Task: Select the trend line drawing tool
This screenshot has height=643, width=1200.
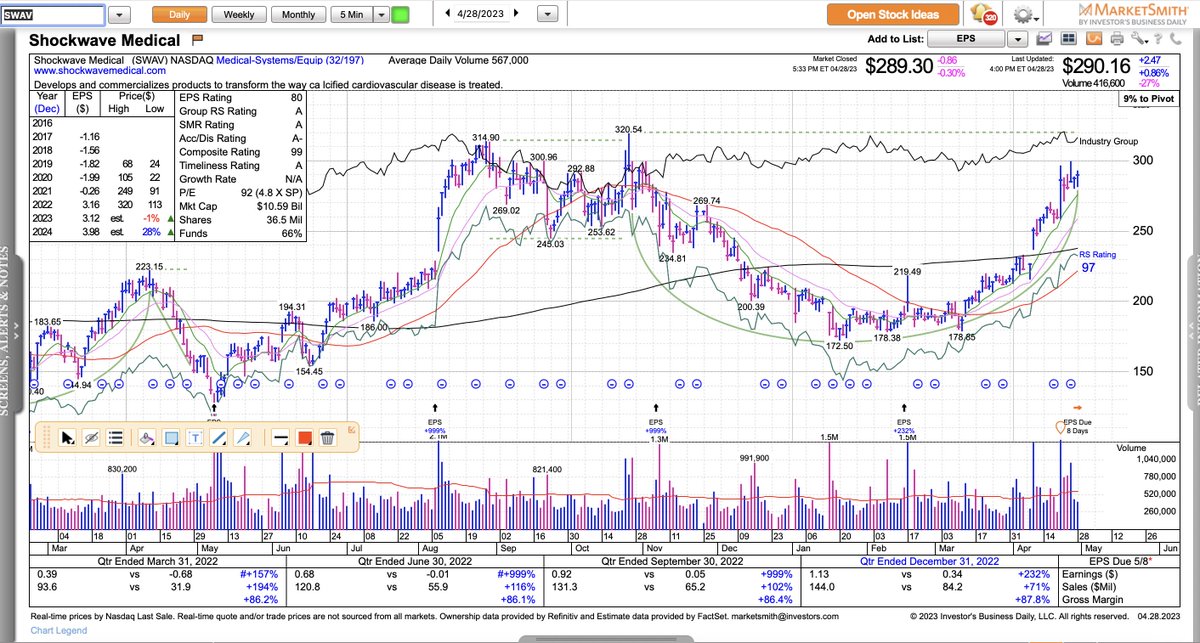Action: click(220, 437)
